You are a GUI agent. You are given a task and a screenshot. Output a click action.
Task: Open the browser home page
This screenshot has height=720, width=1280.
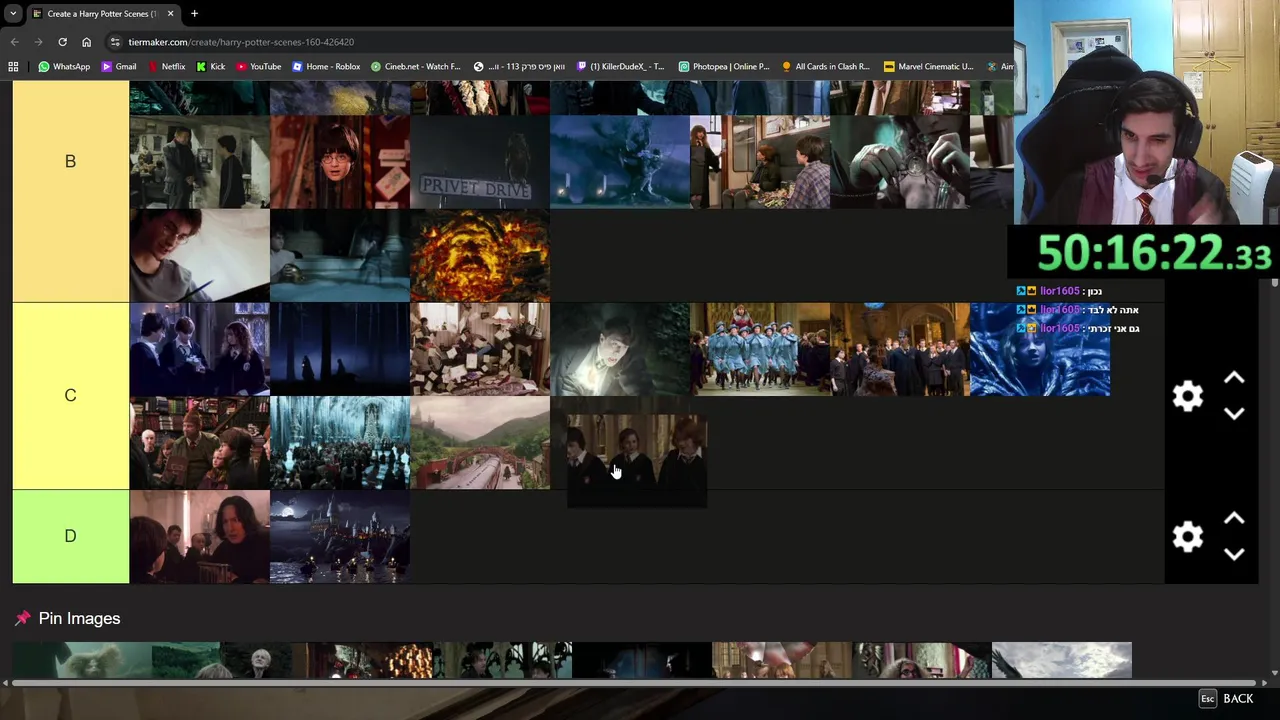tap(86, 42)
